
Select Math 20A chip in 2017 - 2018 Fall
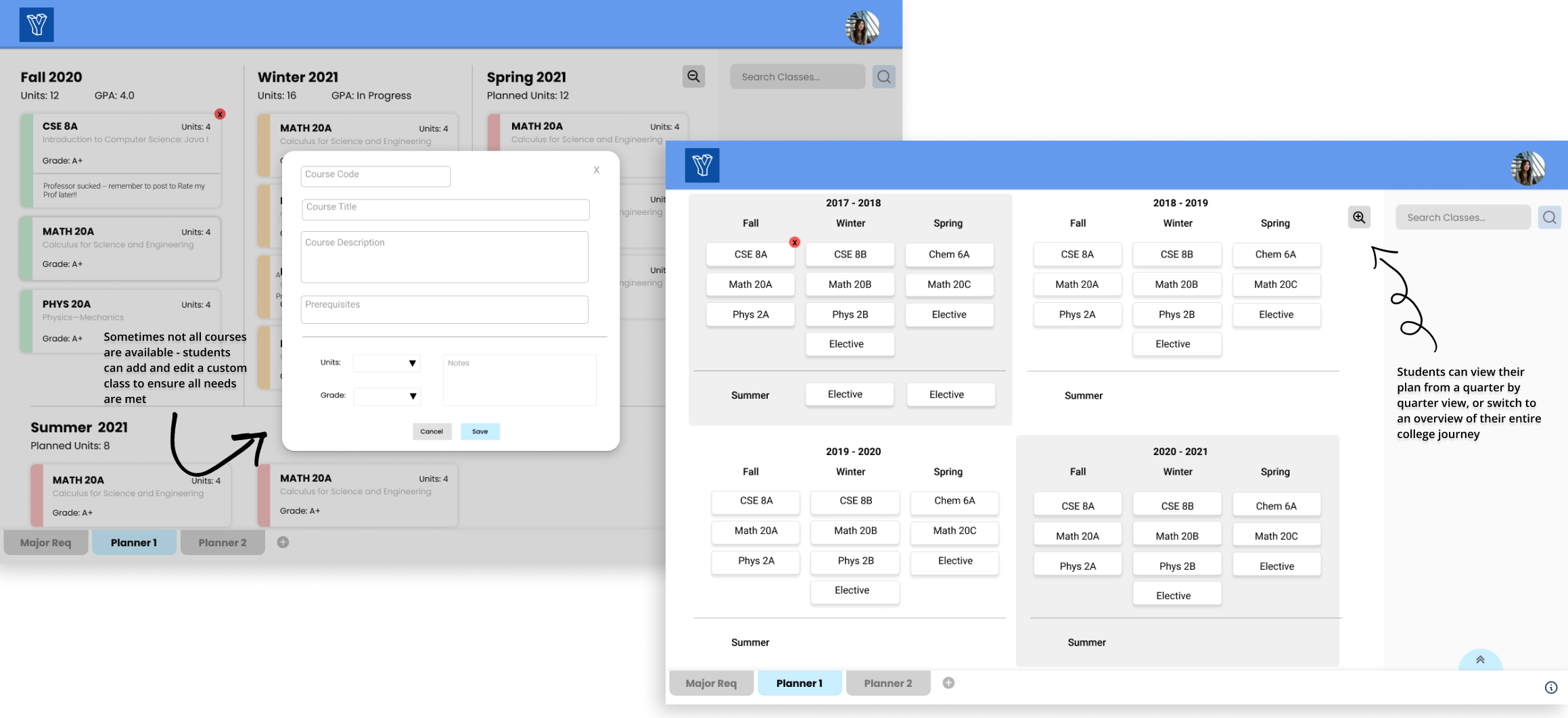pos(750,284)
